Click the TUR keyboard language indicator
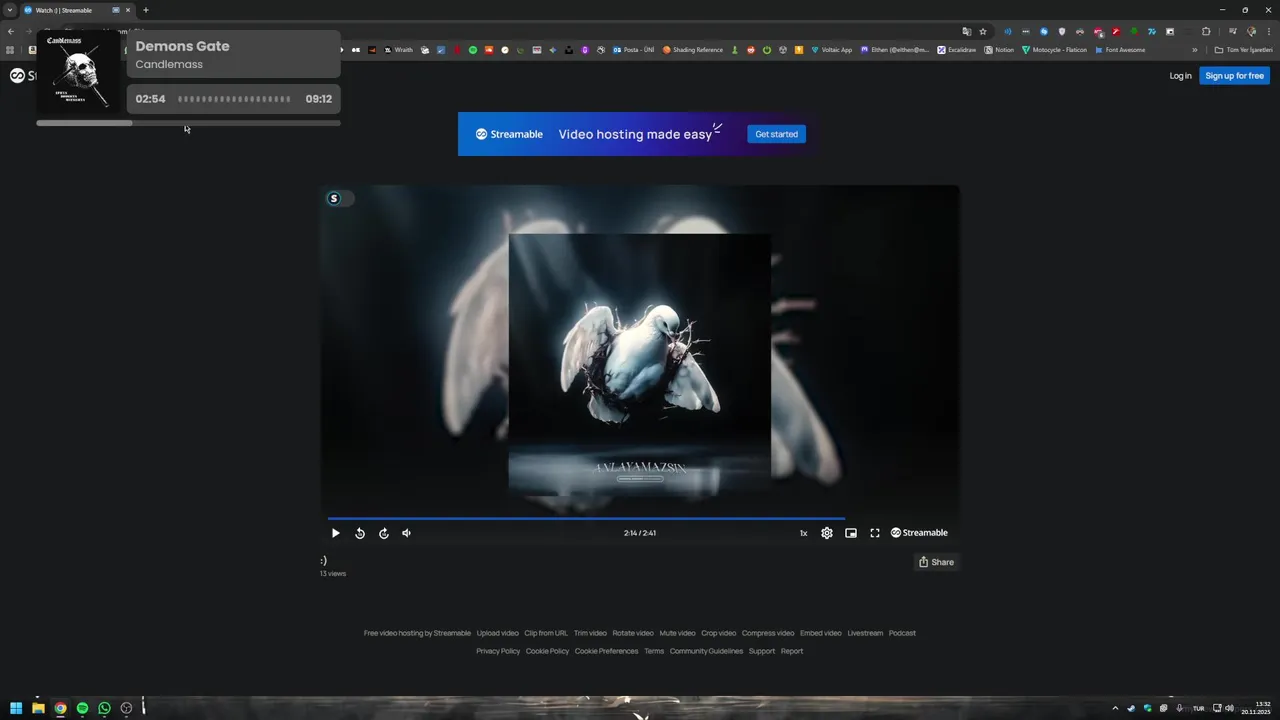Image resolution: width=1280 pixels, height=720 pixels. (x=1198, y=708)
